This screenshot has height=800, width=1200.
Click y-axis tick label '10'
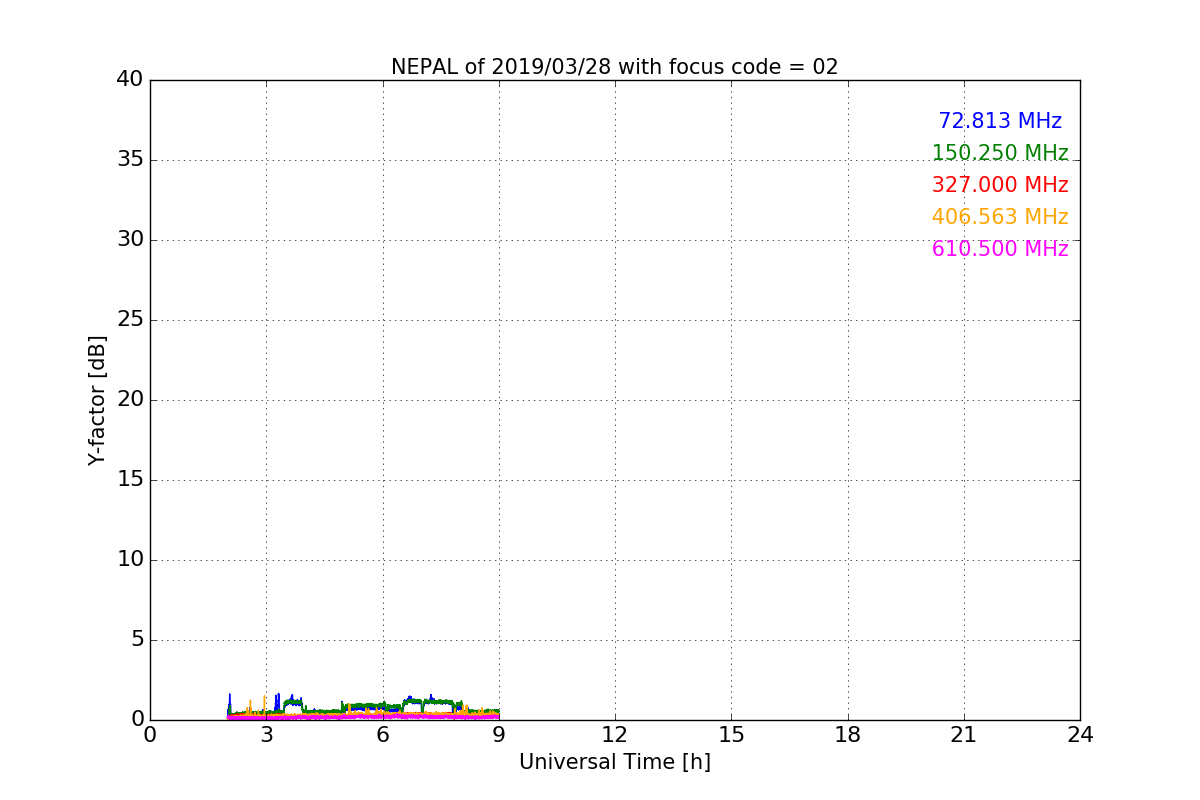click(130, 560)
